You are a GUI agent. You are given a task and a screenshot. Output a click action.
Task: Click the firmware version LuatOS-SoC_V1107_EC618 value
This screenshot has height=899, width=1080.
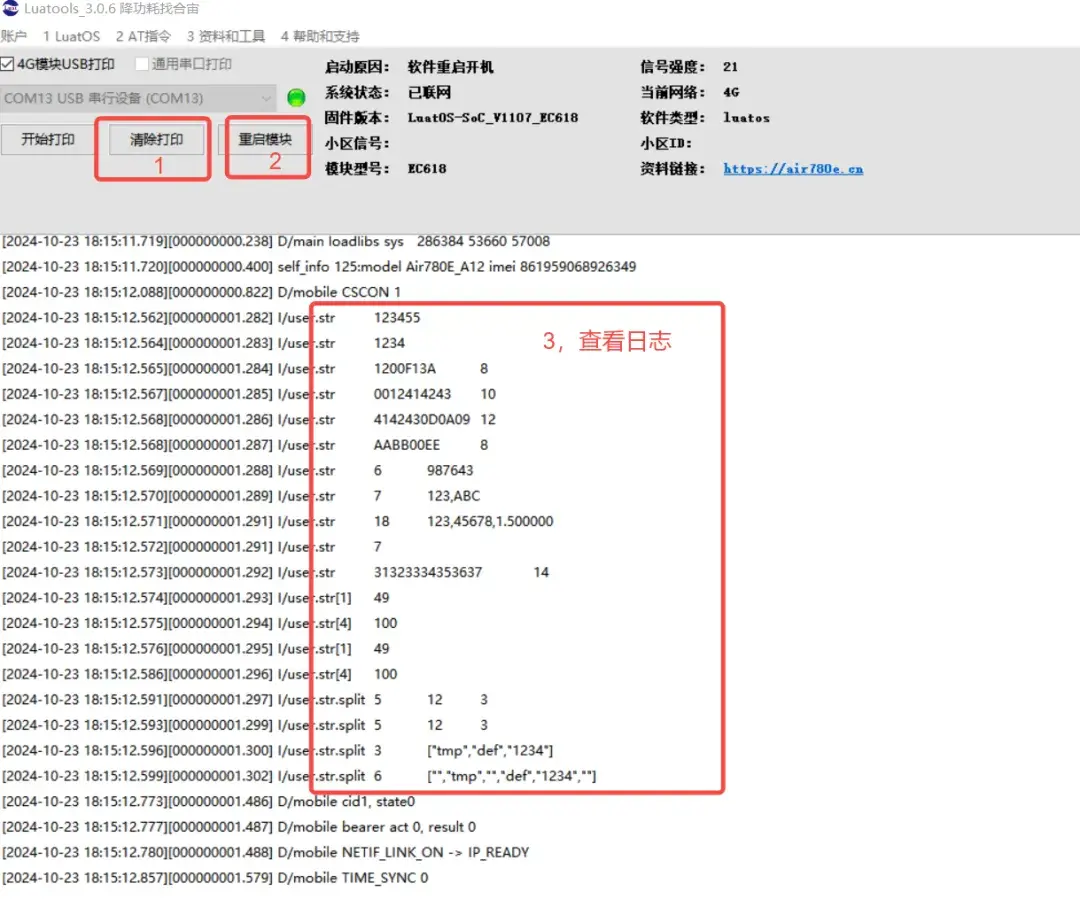(492, 118)
